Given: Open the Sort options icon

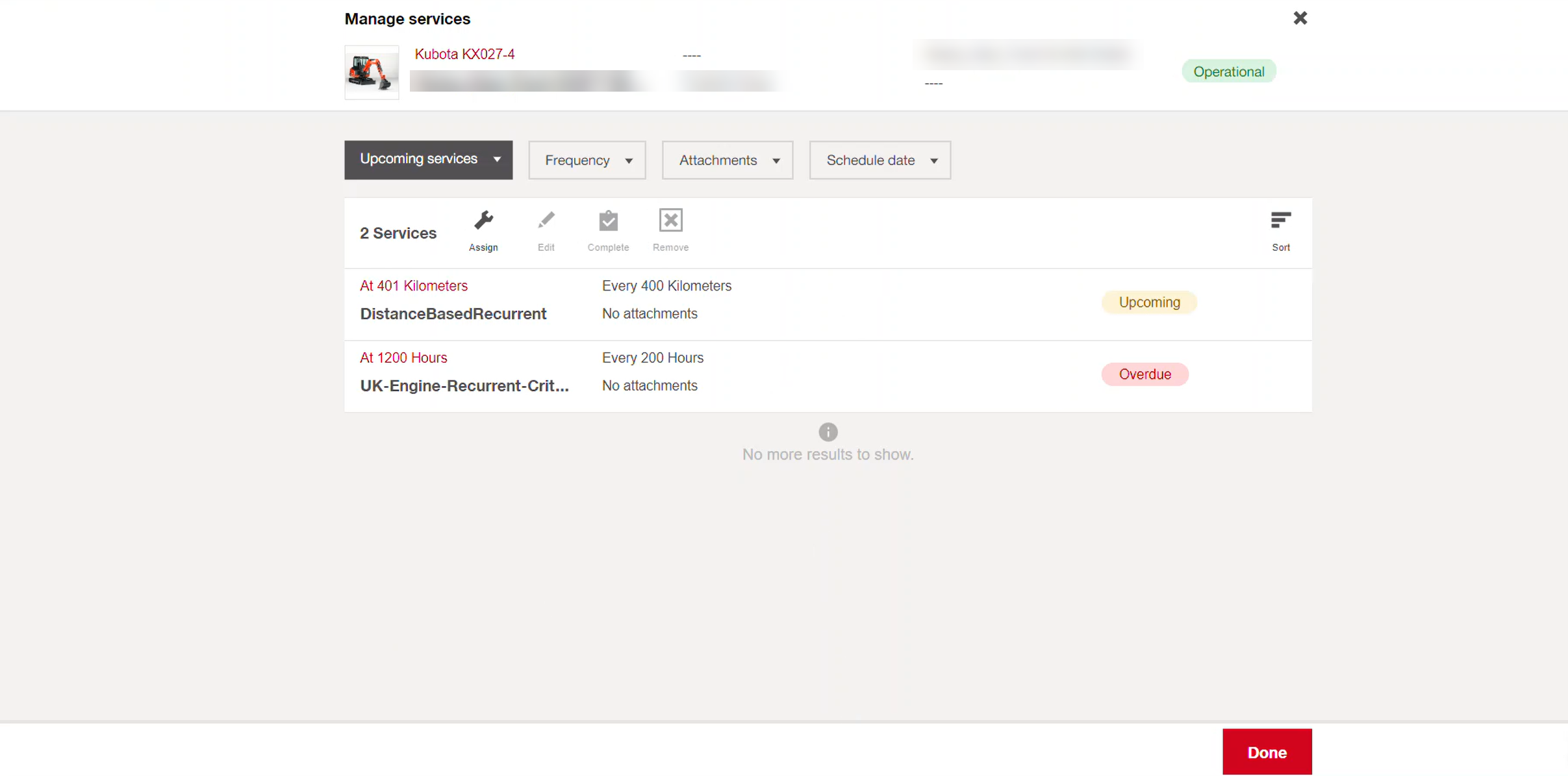Looking at the screenshot, I should (x=1280, y=222).
